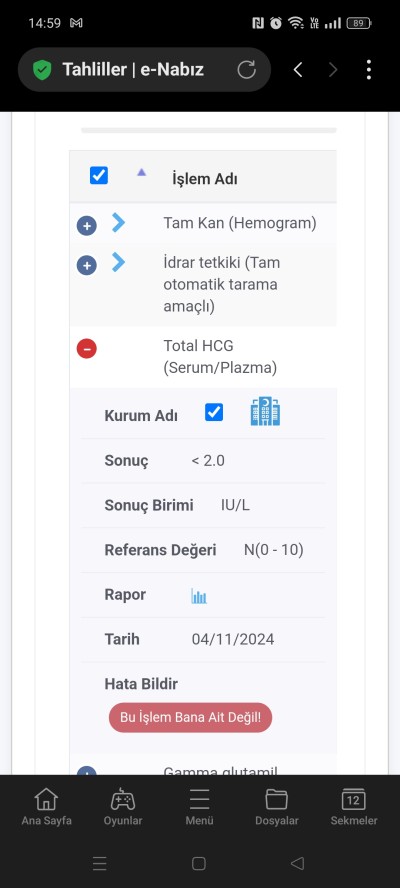
Task: Tap Bu İşlem Bana Ait Değil! button
Action: tap(190, 718)
